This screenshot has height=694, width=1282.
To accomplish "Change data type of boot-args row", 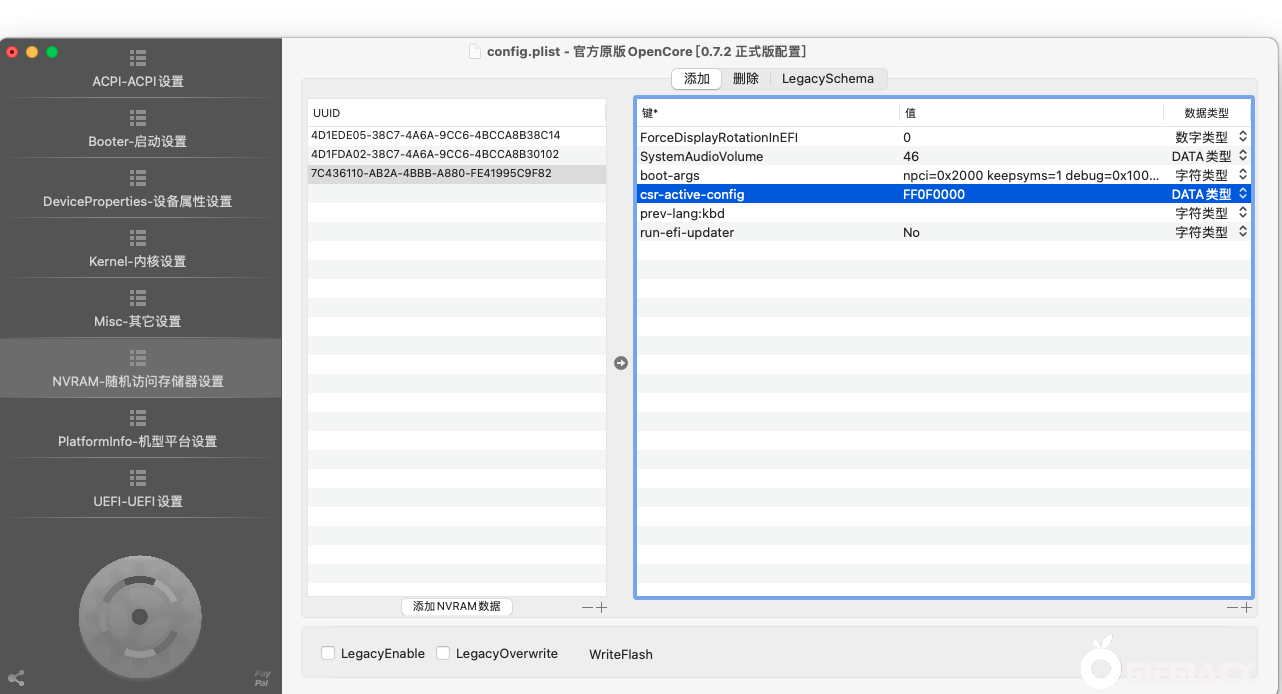I will [1243, 175].
